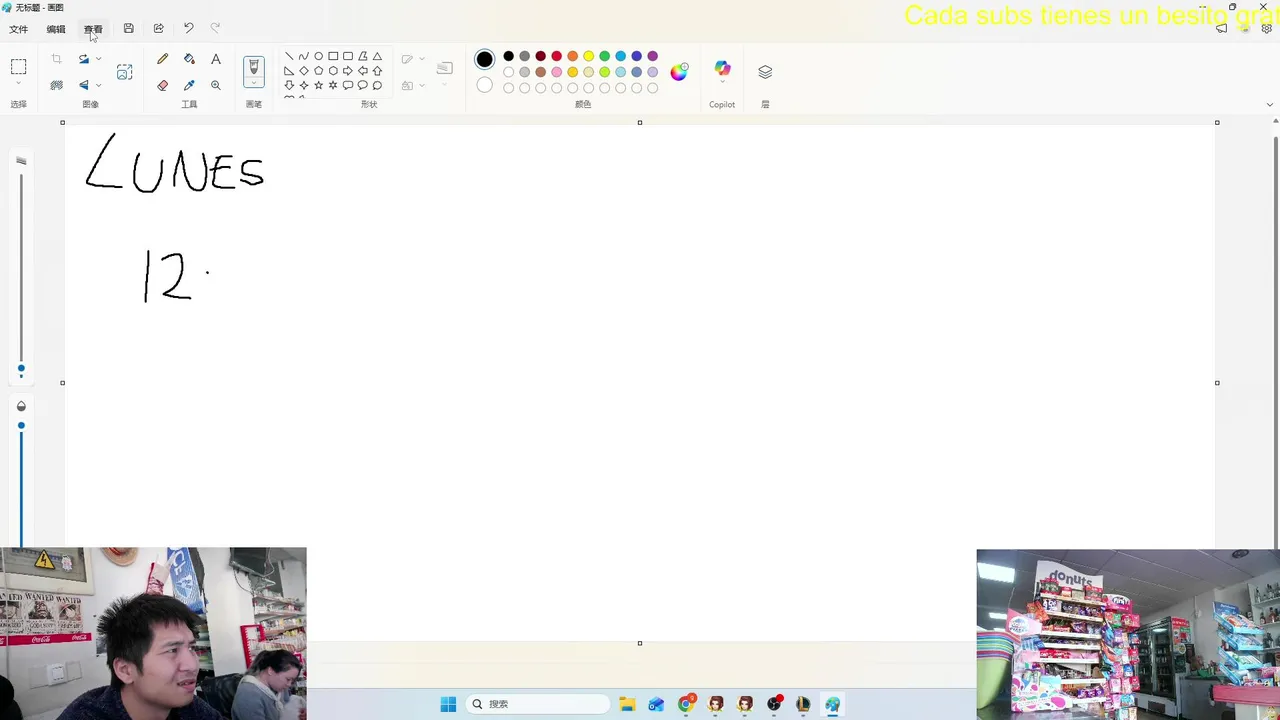
Task: Click the opacity slider handle
Action: pyautogui.click(x=21, y=426)
